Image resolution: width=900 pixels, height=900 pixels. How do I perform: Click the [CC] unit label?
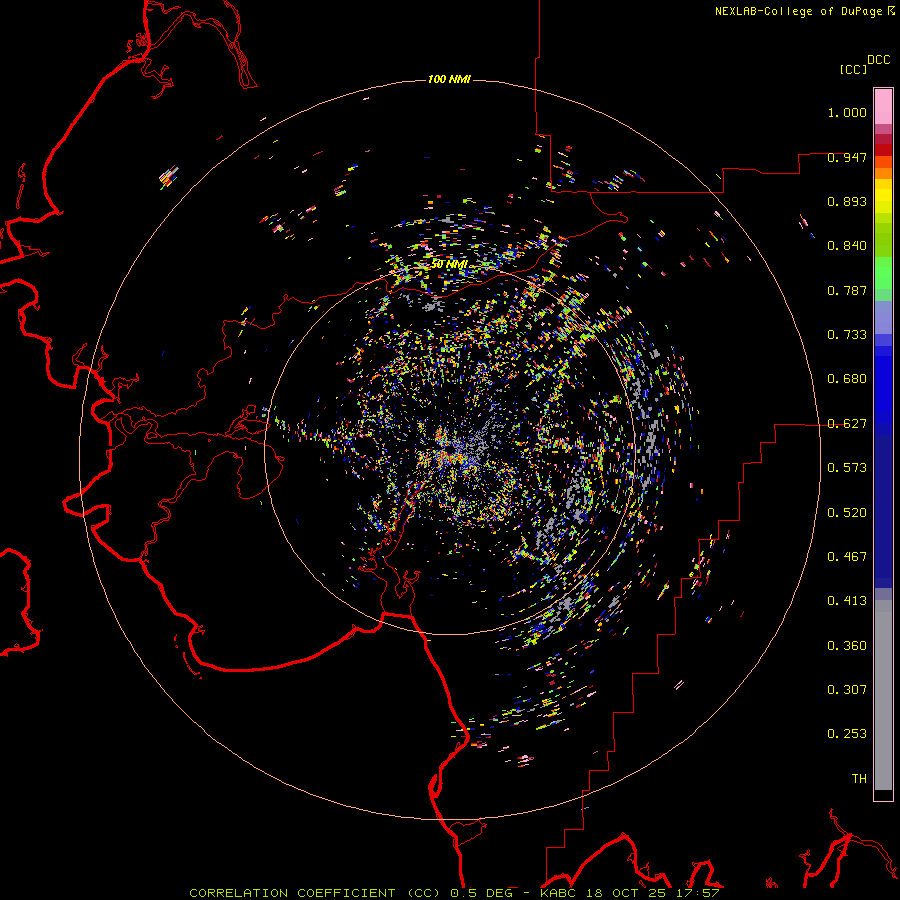pos(853,69)
